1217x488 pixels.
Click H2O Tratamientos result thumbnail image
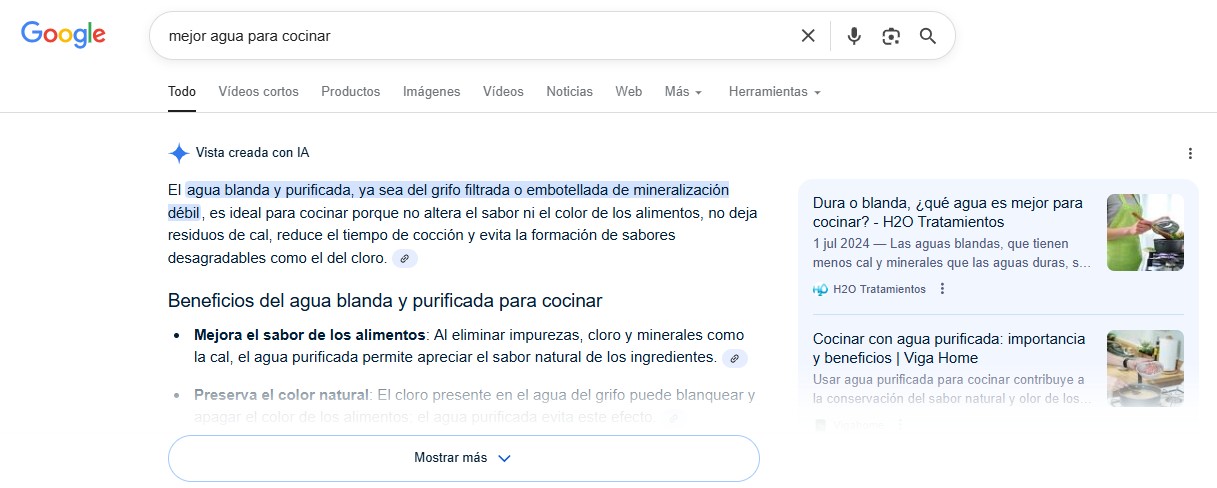pyautogui.click(x=1145, y=232)
